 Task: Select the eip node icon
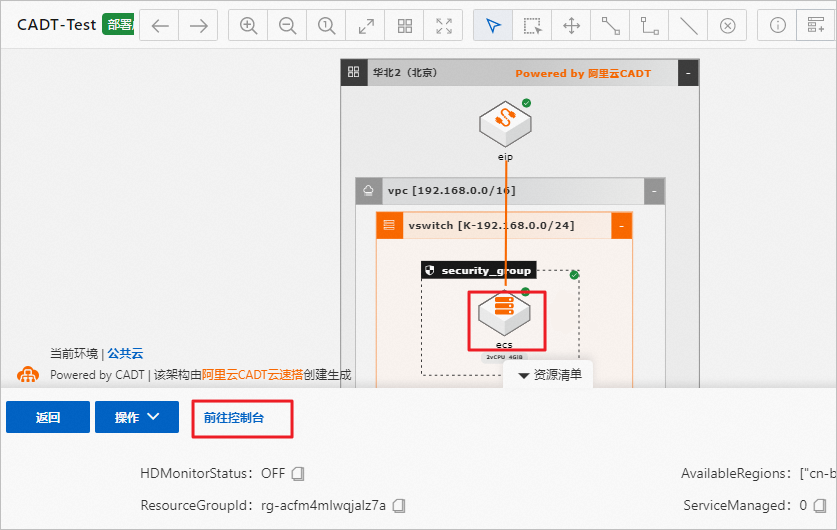click(505, 124)
